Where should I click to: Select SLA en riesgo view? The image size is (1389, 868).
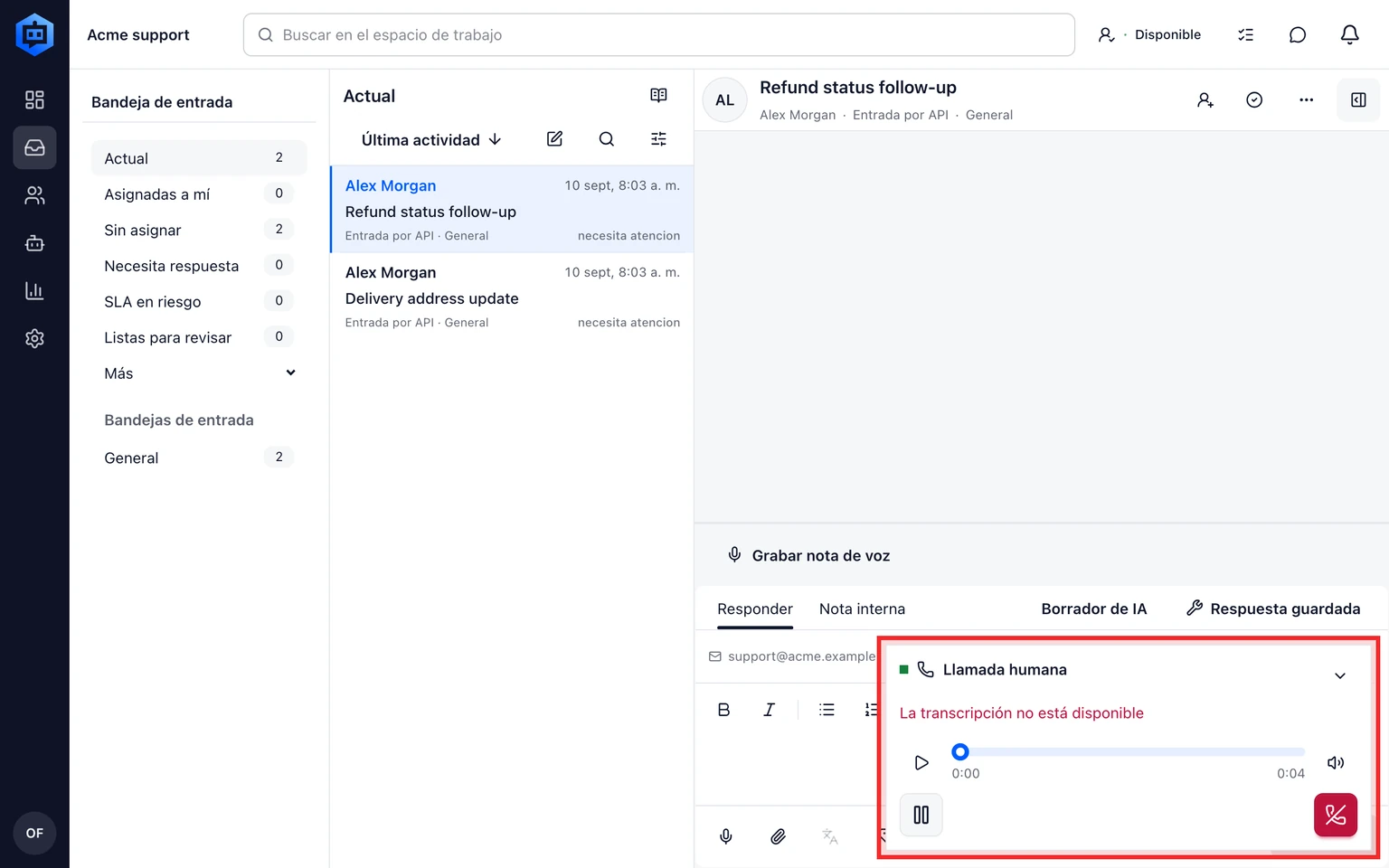(199, 301)
